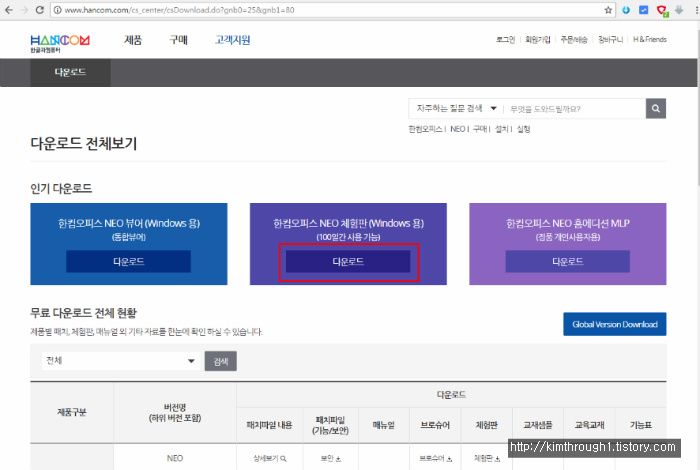Click the NEO keyword link
700x470 pixels.
458,129
